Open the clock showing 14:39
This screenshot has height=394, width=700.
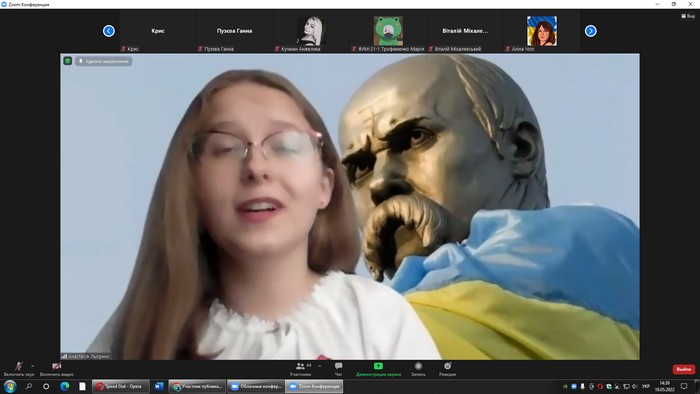coord(665,386)
